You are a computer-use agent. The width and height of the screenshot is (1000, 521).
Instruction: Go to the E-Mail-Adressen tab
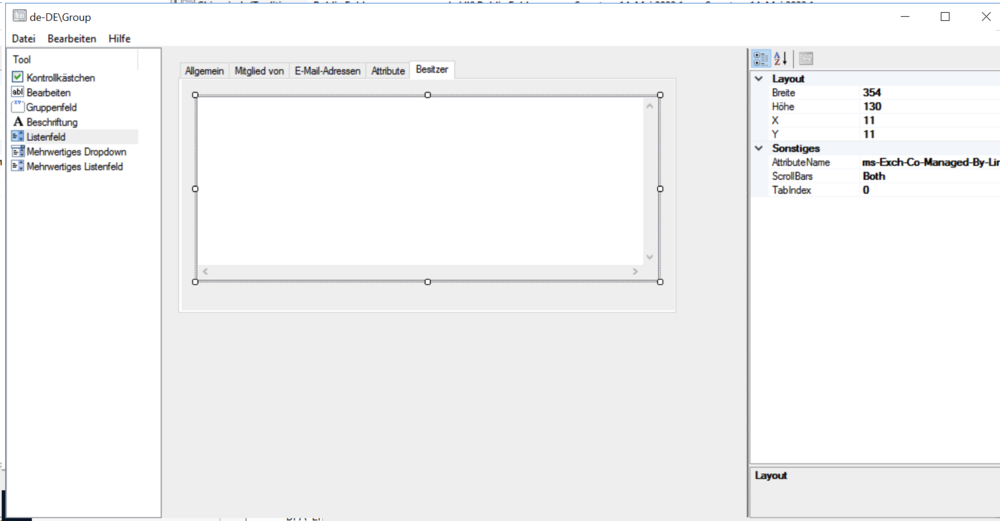point(327,71)
